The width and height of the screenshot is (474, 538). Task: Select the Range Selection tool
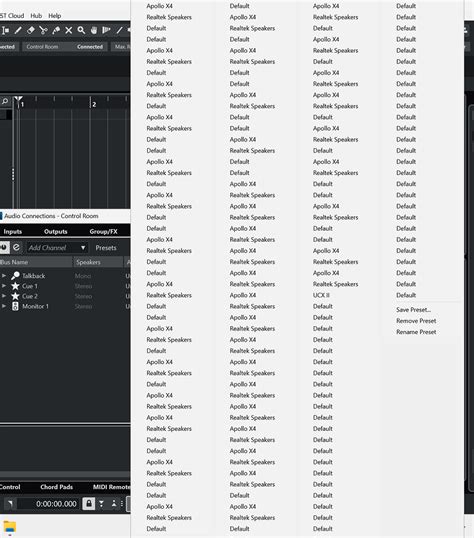click(5, 31)
